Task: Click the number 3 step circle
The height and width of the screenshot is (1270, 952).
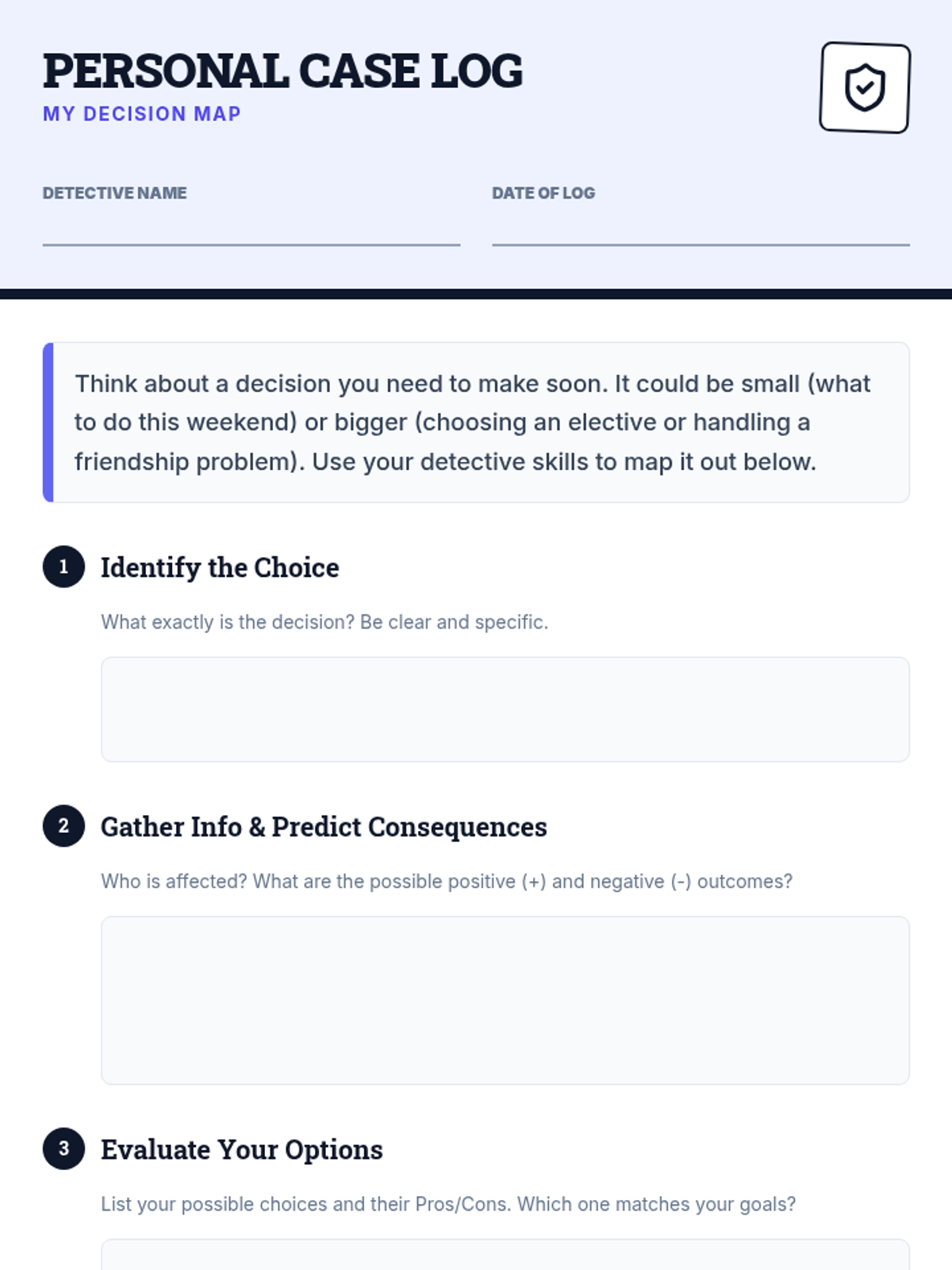Action: point(63,1149)
